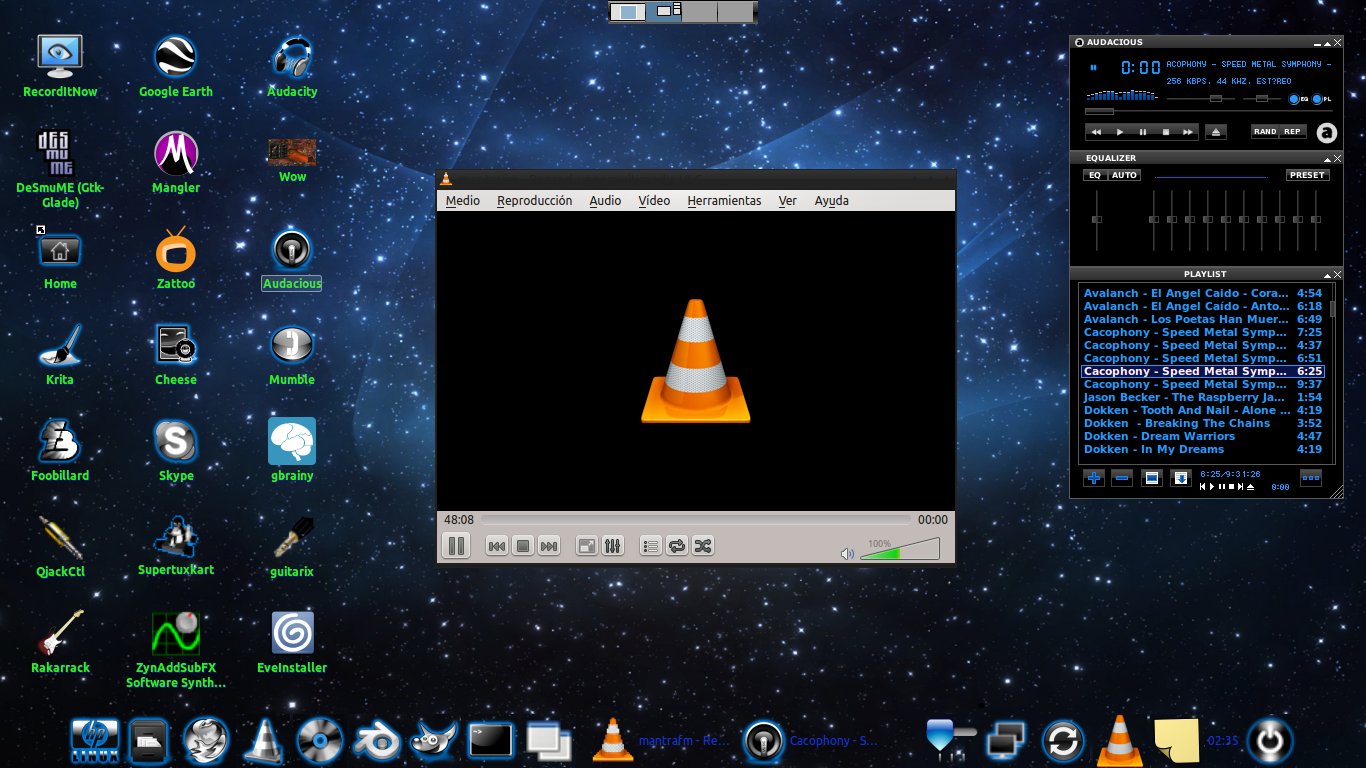Screen dimensions: 1366x768
Task: Shade the Playlist window with arrow
Action: click(x=1328, y=274)
